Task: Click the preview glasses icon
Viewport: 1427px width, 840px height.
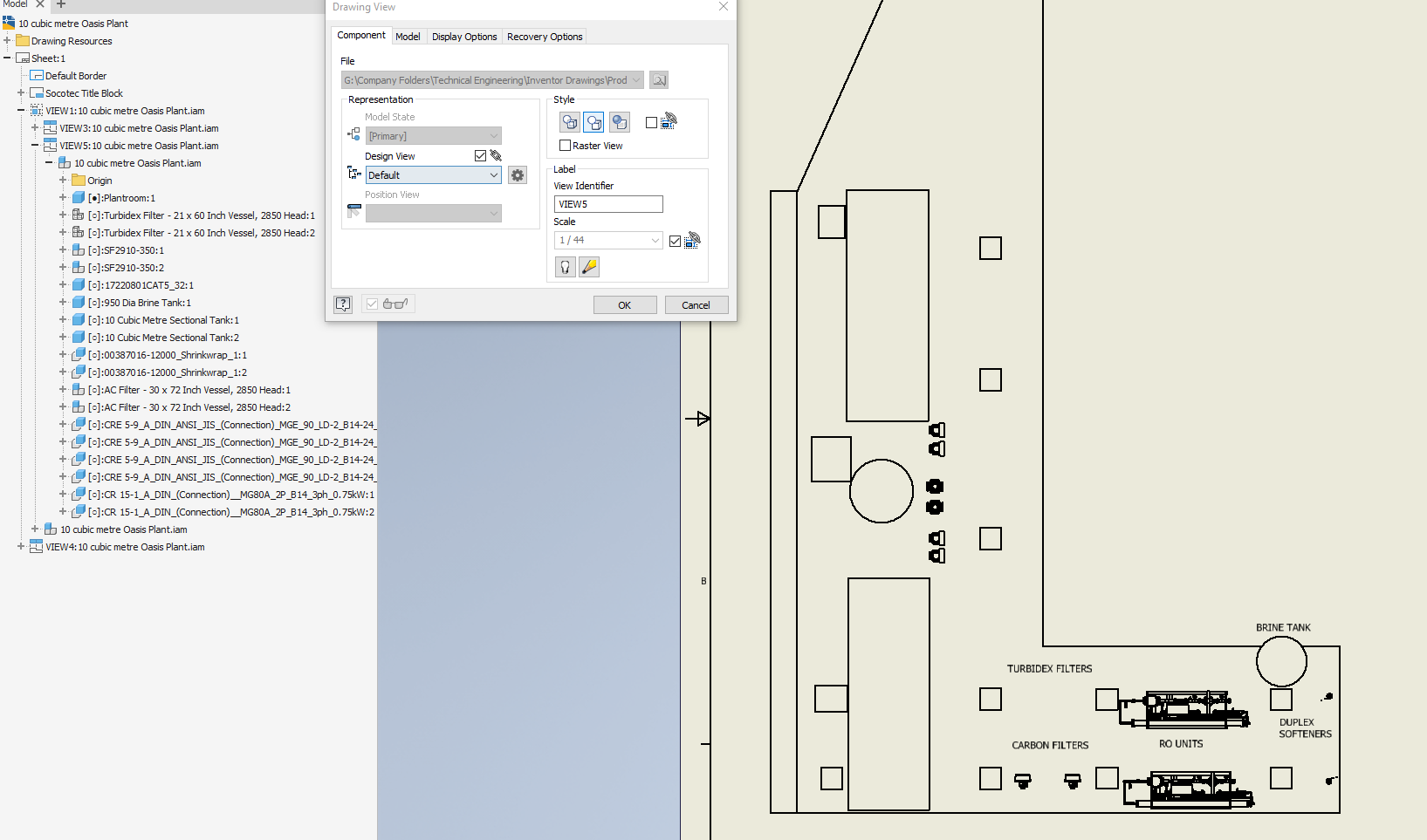Action: tap(395, 304)
